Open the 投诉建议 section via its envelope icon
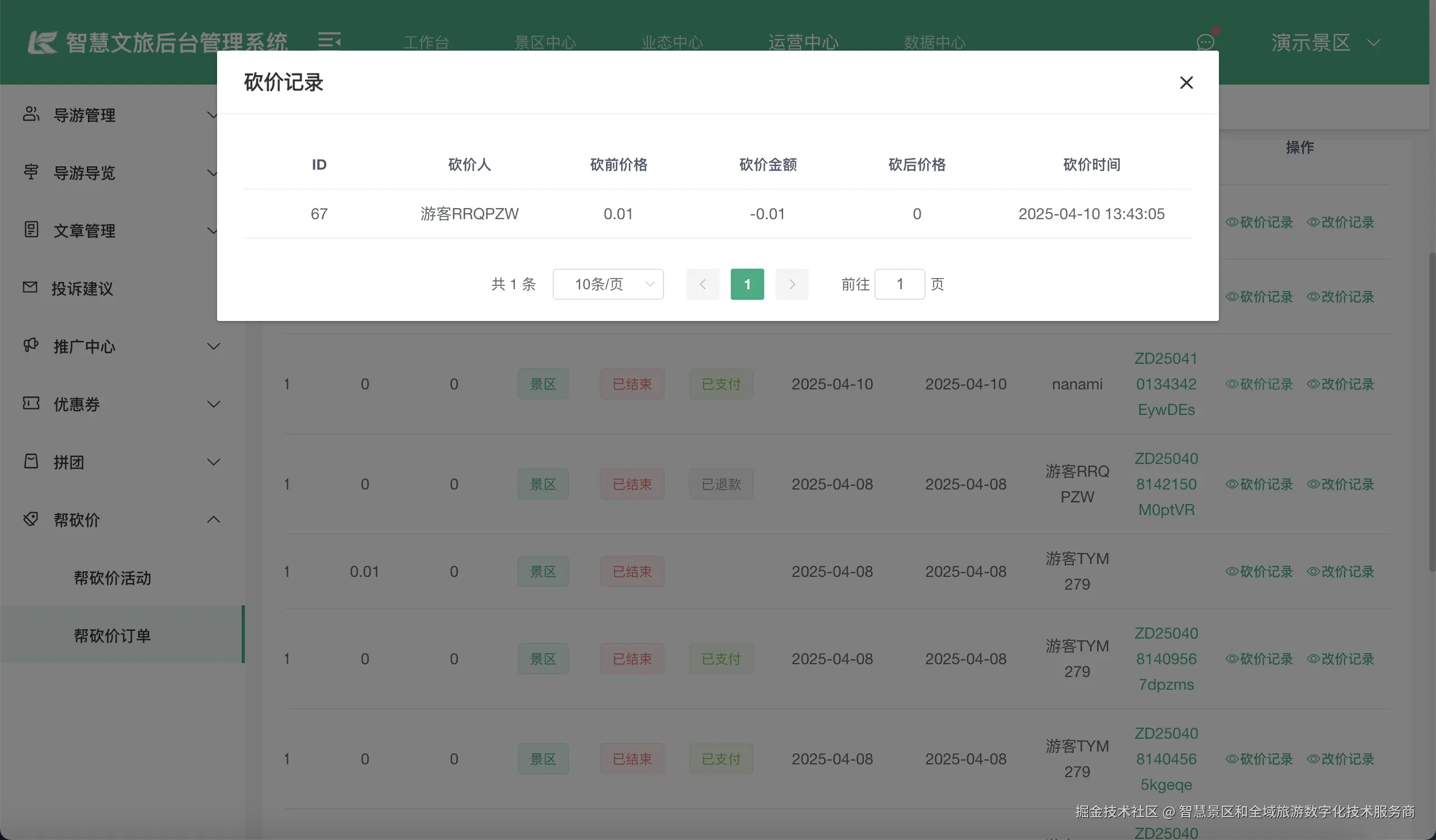Viewport: 1436px width, 840px height. [x=31, y=288]
